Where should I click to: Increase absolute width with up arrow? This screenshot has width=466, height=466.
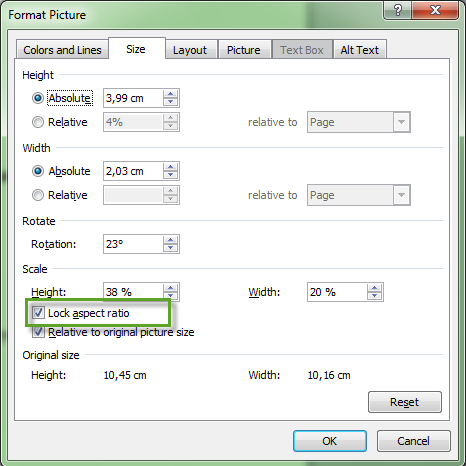pos(171,167)
